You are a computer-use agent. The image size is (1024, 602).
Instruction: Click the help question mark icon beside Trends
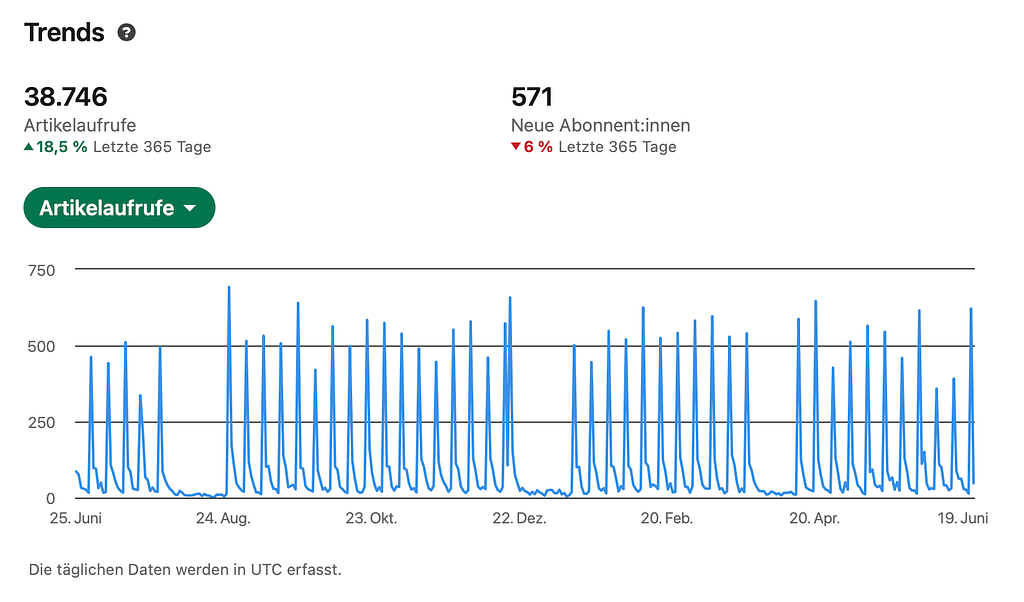click(126, 32)
